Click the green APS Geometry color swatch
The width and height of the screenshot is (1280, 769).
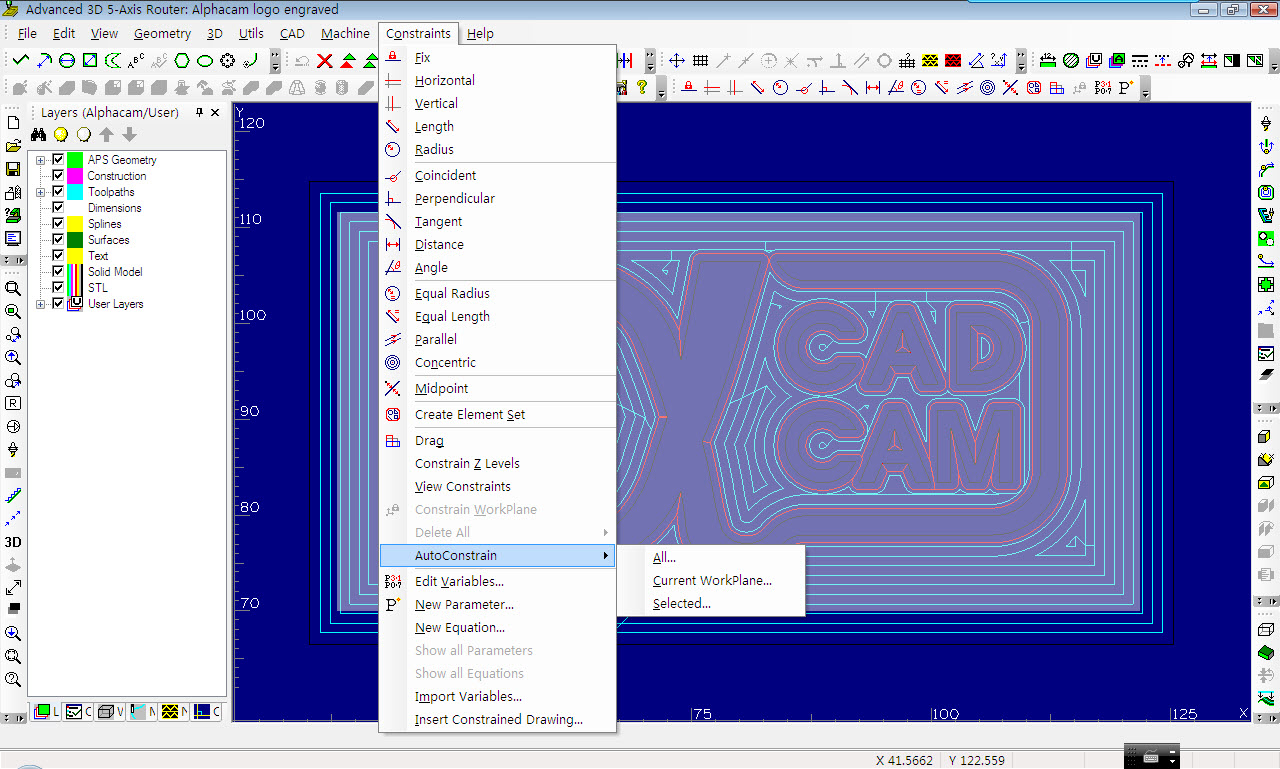click(x=75, y=160)
